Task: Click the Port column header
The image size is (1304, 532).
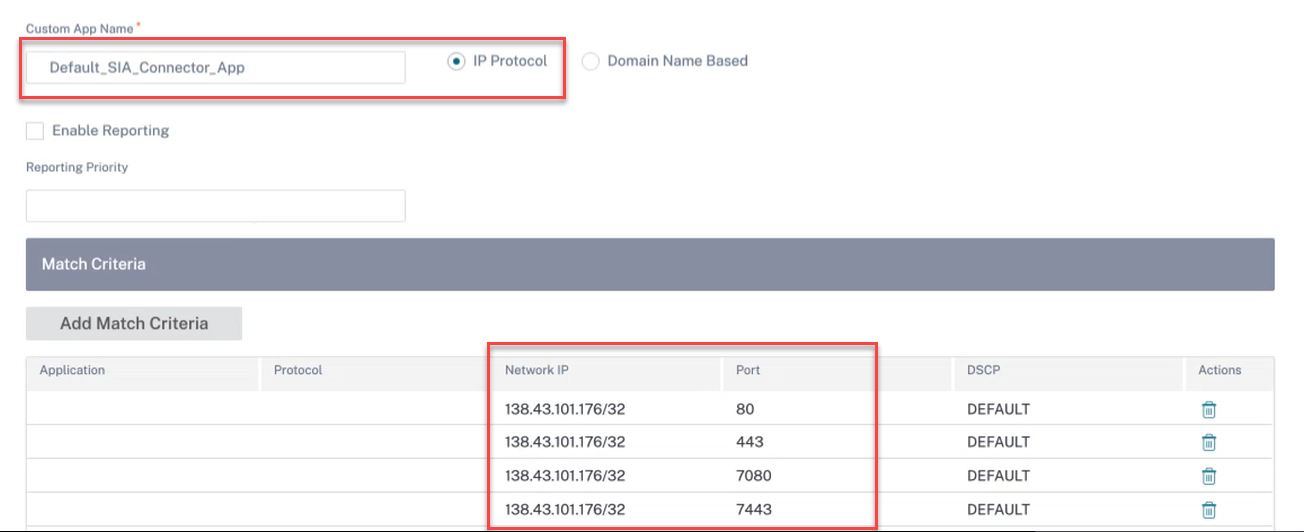Action: 748,370
